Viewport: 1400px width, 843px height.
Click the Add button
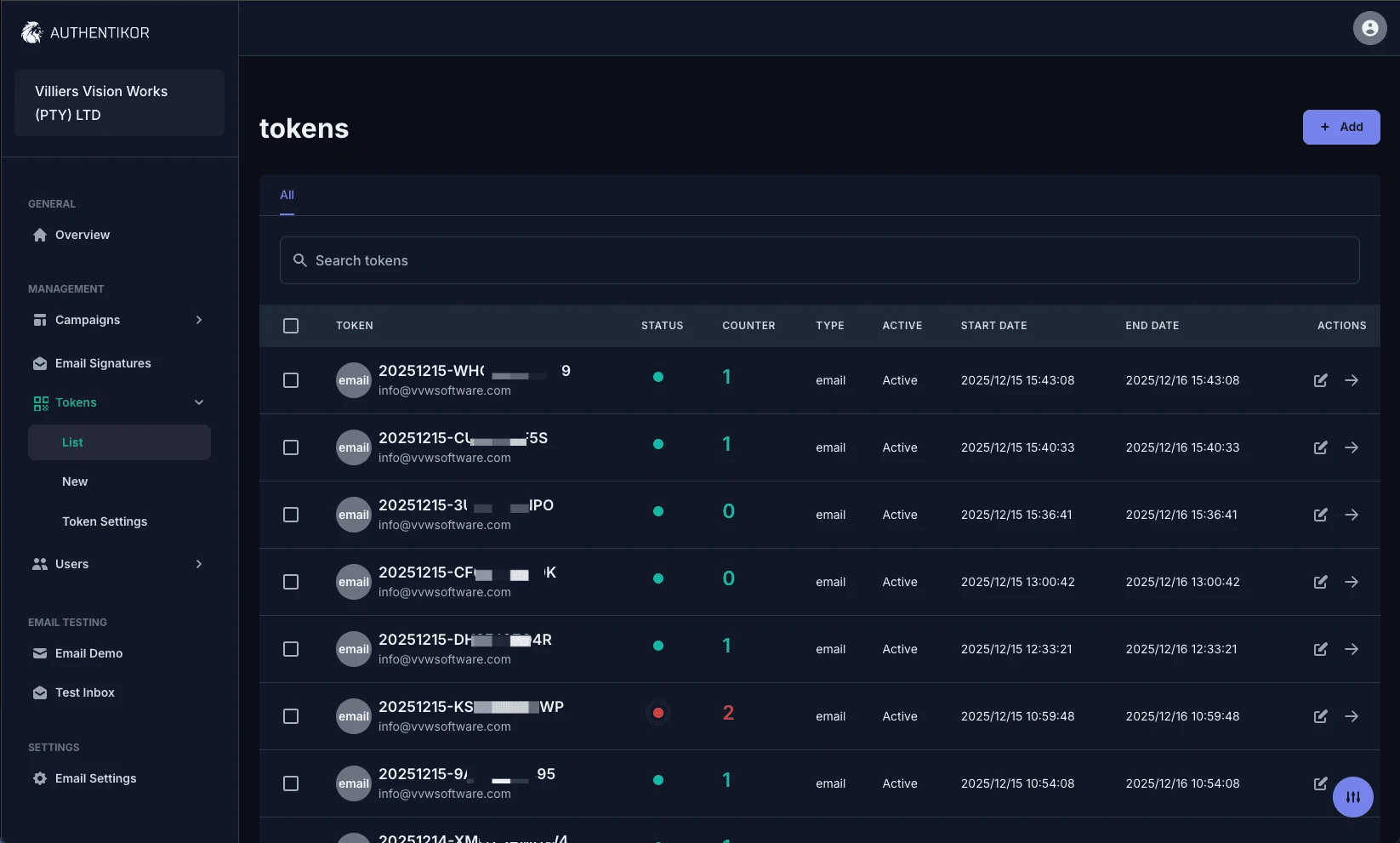coord(1341,126)
